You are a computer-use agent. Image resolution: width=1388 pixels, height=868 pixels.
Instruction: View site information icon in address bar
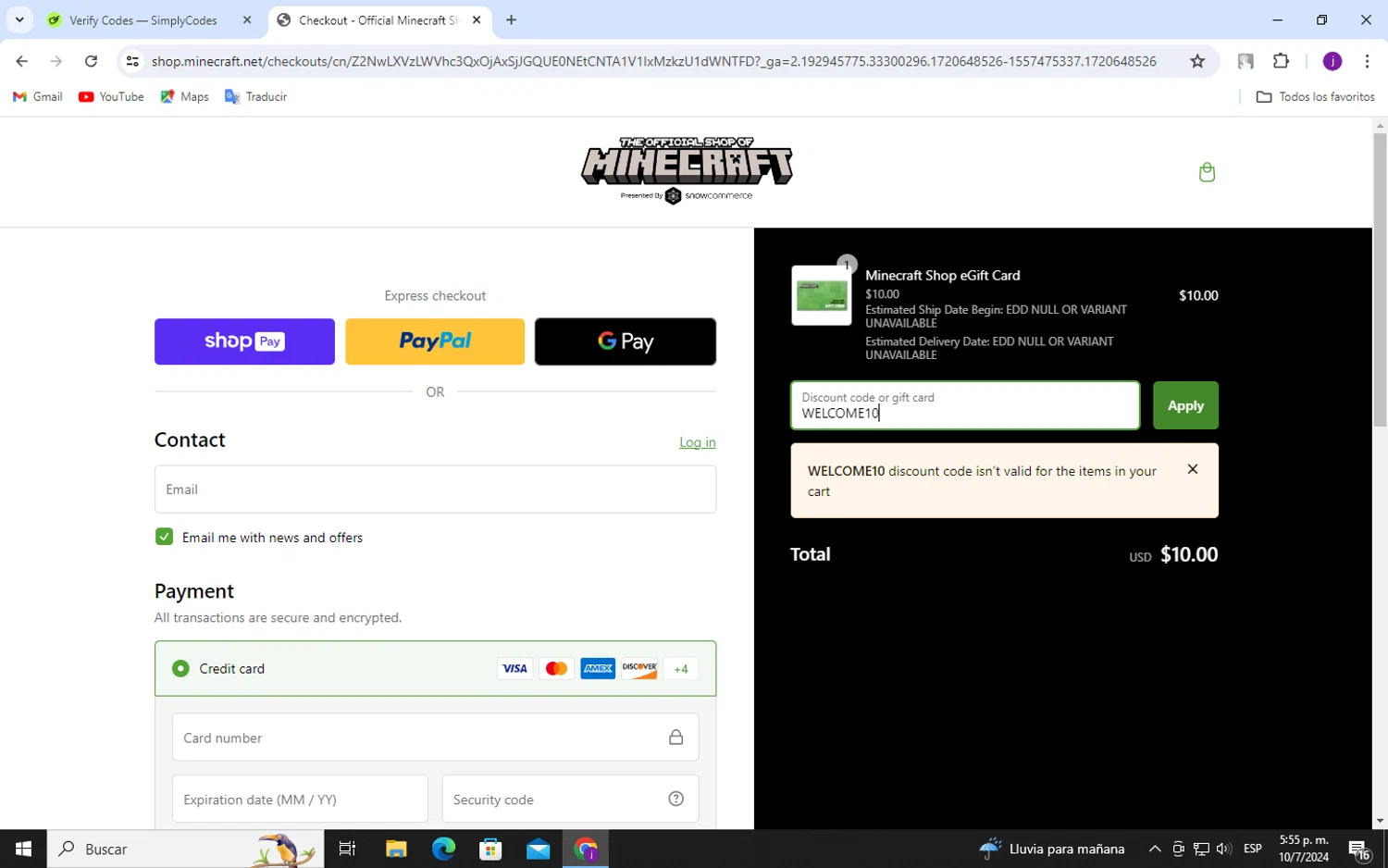[x=132, y=61]
